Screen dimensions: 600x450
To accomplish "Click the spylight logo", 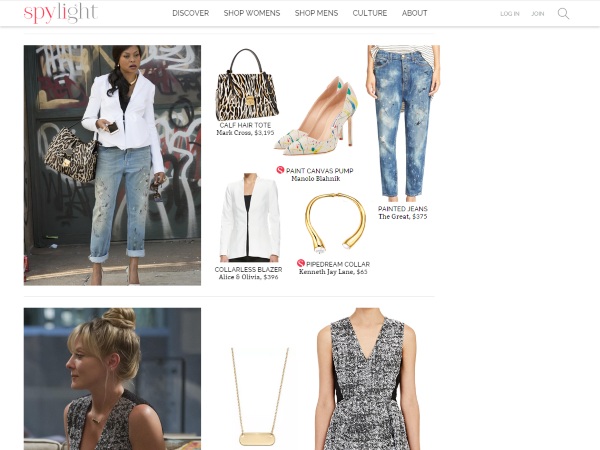I will coord(61,13).
